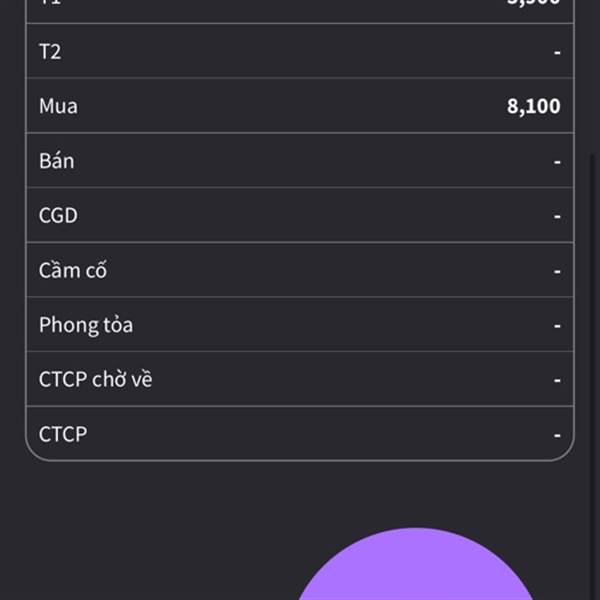The image size is (600, 600).
Task: Click the vertical scrollbar on right edge
Action: coord(593,377)
